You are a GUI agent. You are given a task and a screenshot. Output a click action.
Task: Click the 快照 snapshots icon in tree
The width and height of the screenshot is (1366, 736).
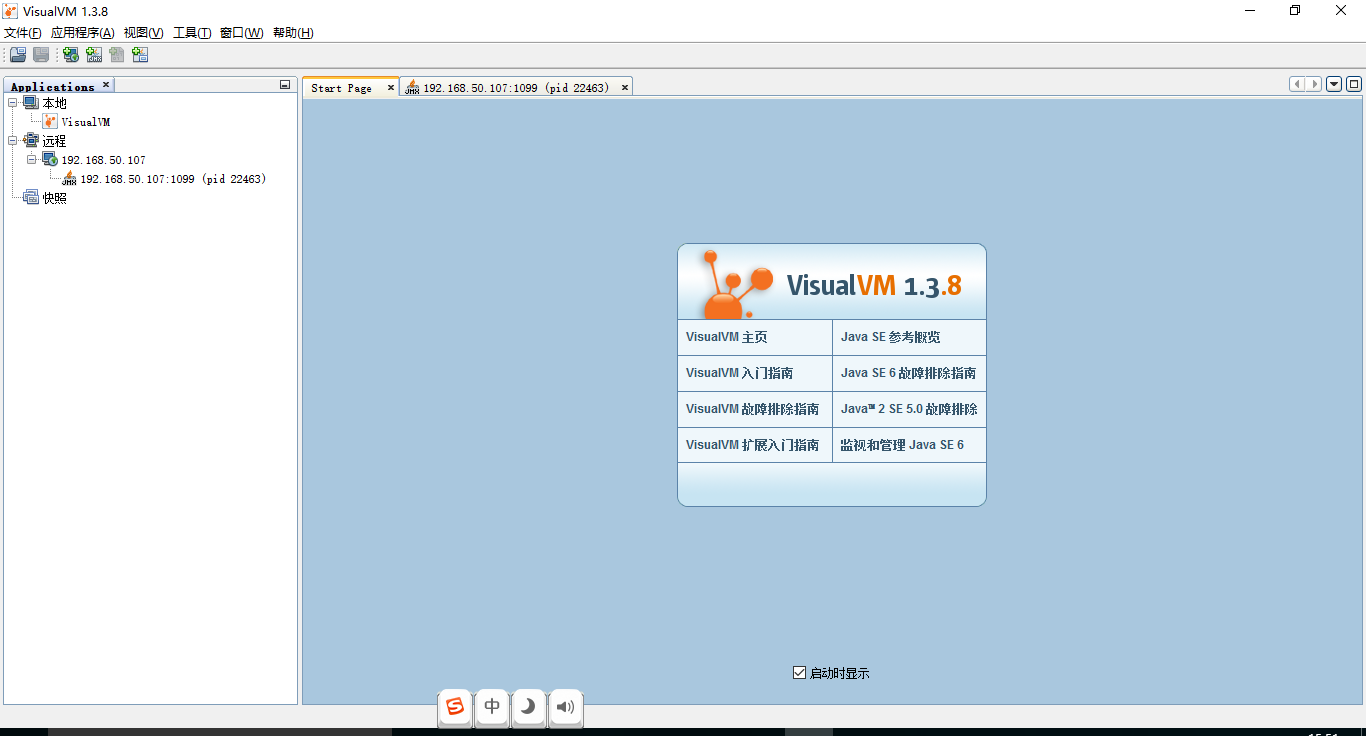click(x=31, y=197)
